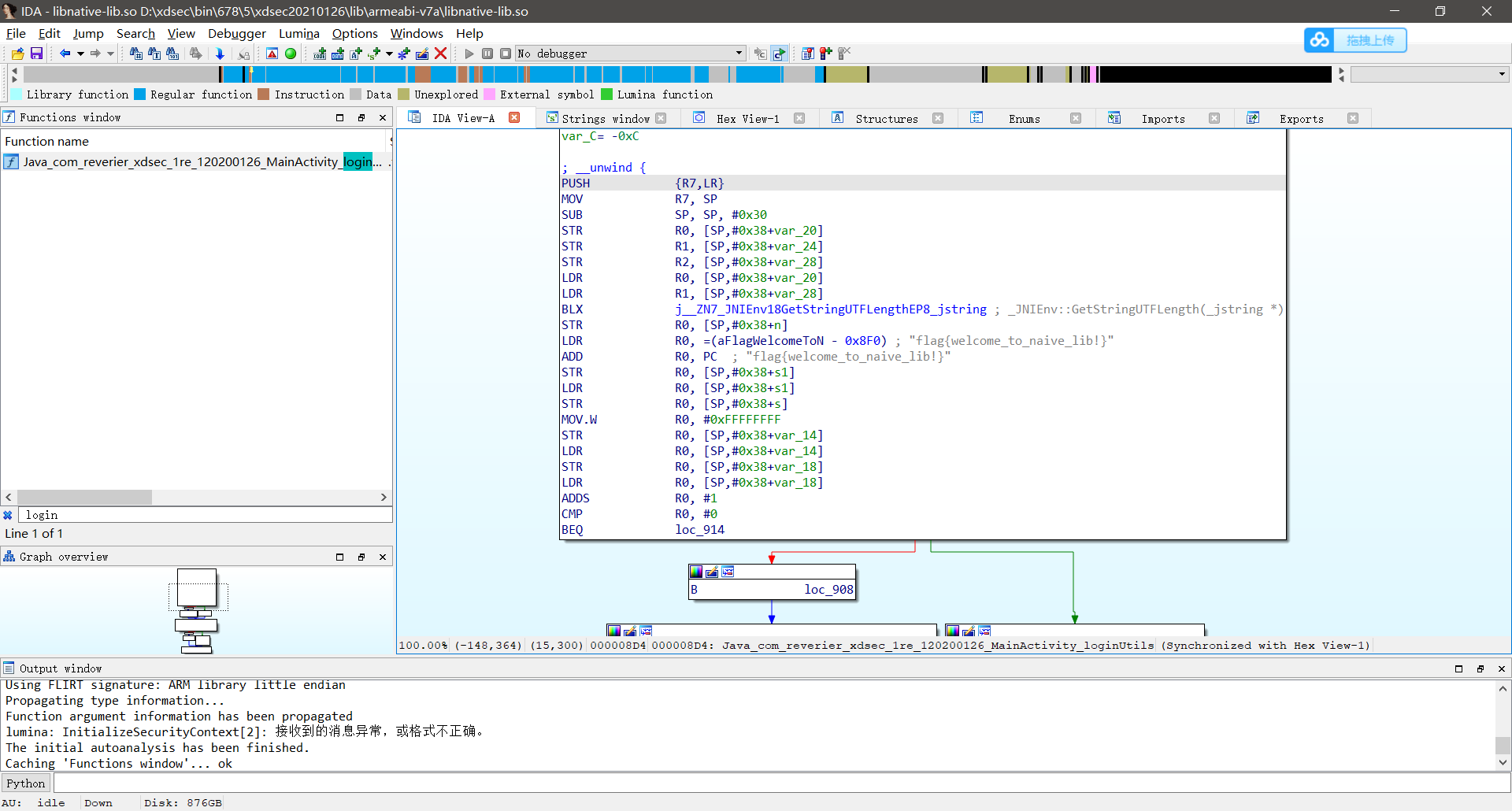Click the green circle toolbar icon

click(x=291, y=54)
